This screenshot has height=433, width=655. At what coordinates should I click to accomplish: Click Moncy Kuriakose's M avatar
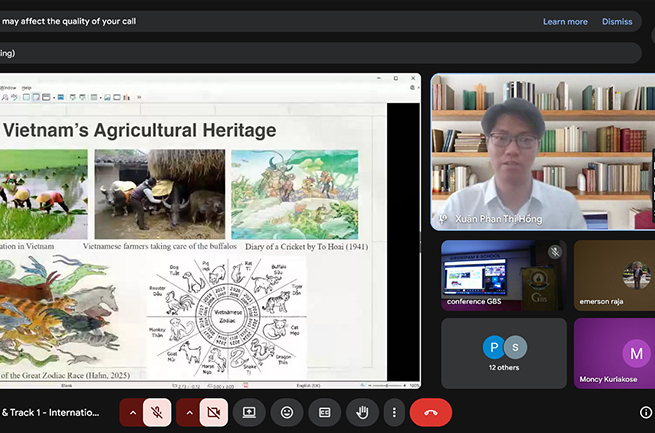coord(636,353)
